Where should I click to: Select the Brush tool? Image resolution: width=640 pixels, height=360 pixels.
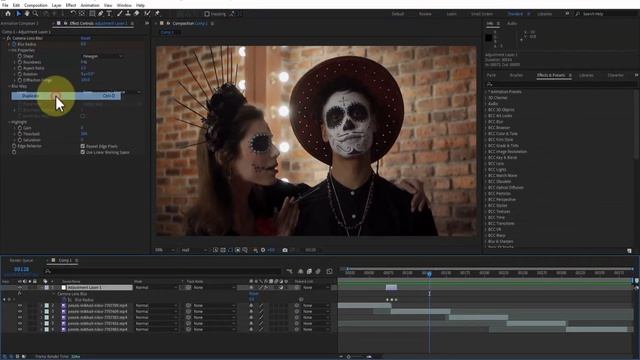[x=120, y=13]
